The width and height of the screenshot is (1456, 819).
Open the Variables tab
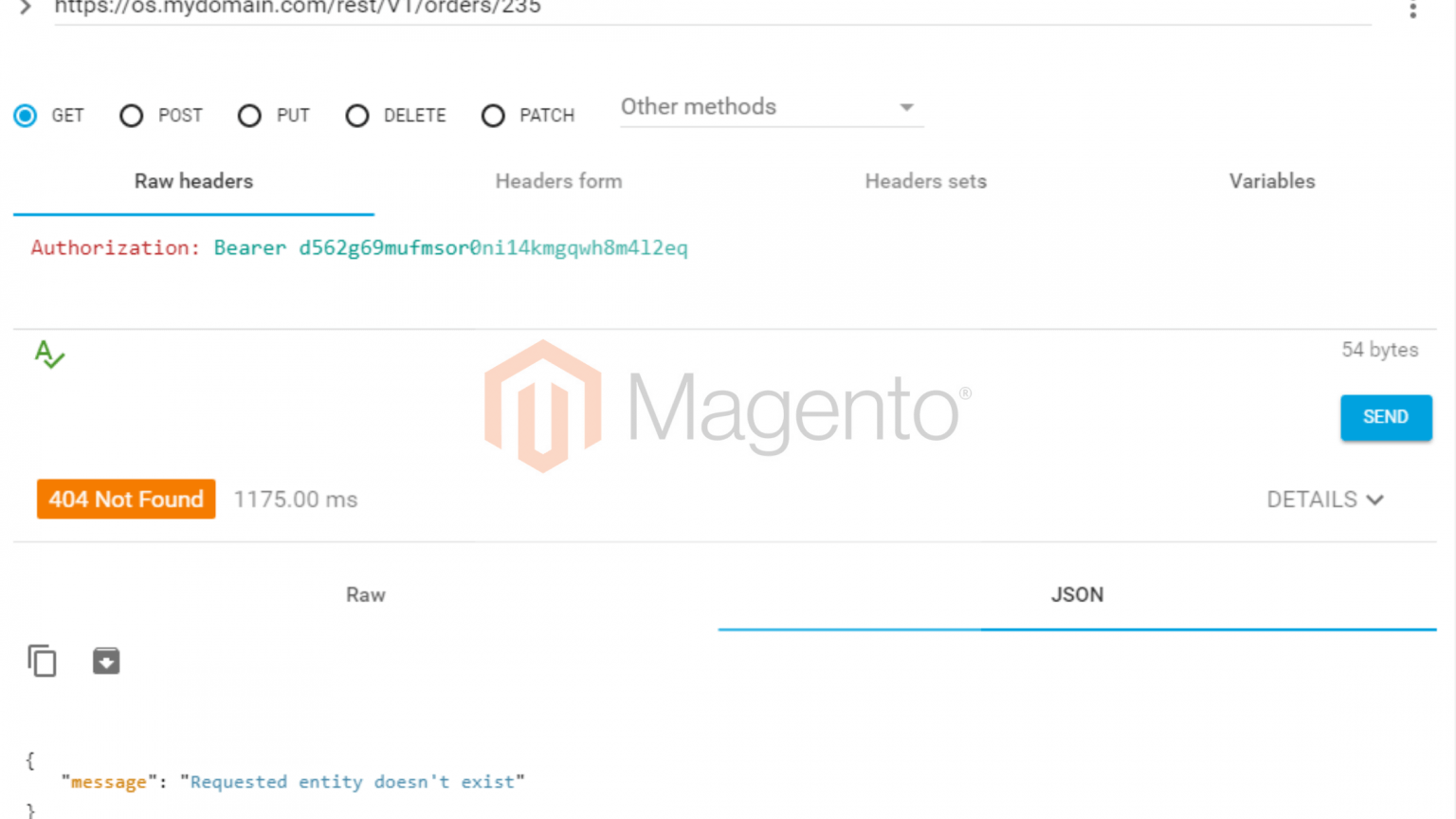(1272, 181)
